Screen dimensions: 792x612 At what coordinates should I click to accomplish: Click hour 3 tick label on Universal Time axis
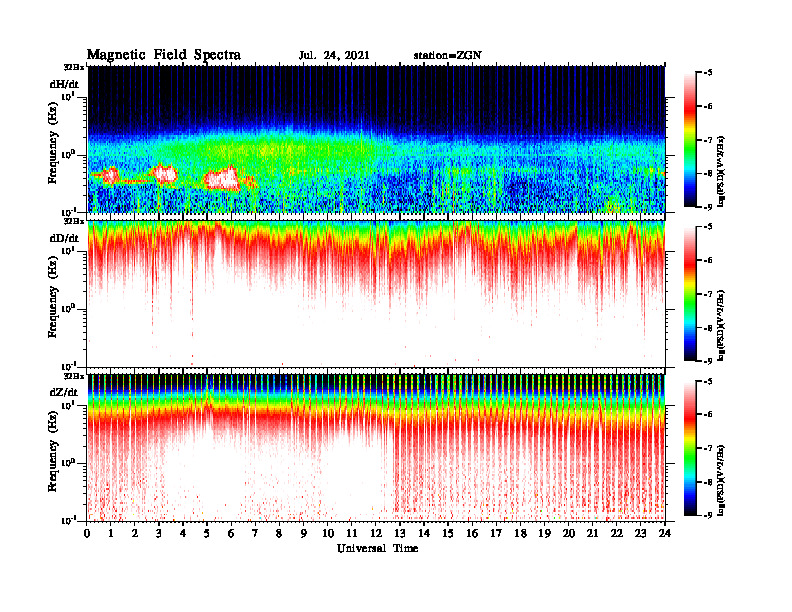[159, 534]
